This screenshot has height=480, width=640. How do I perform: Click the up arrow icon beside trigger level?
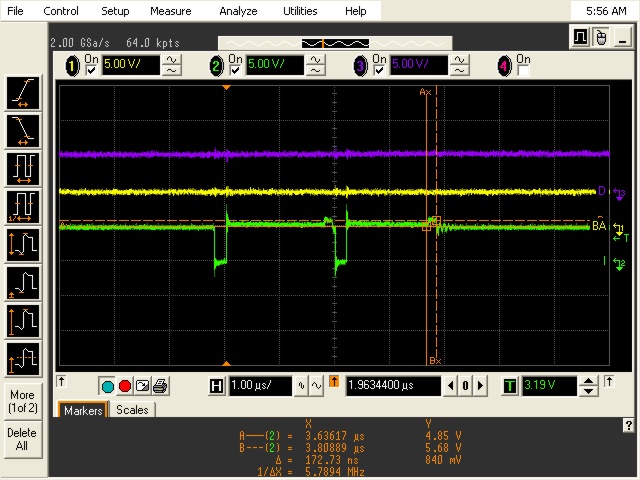pos(609,382)
